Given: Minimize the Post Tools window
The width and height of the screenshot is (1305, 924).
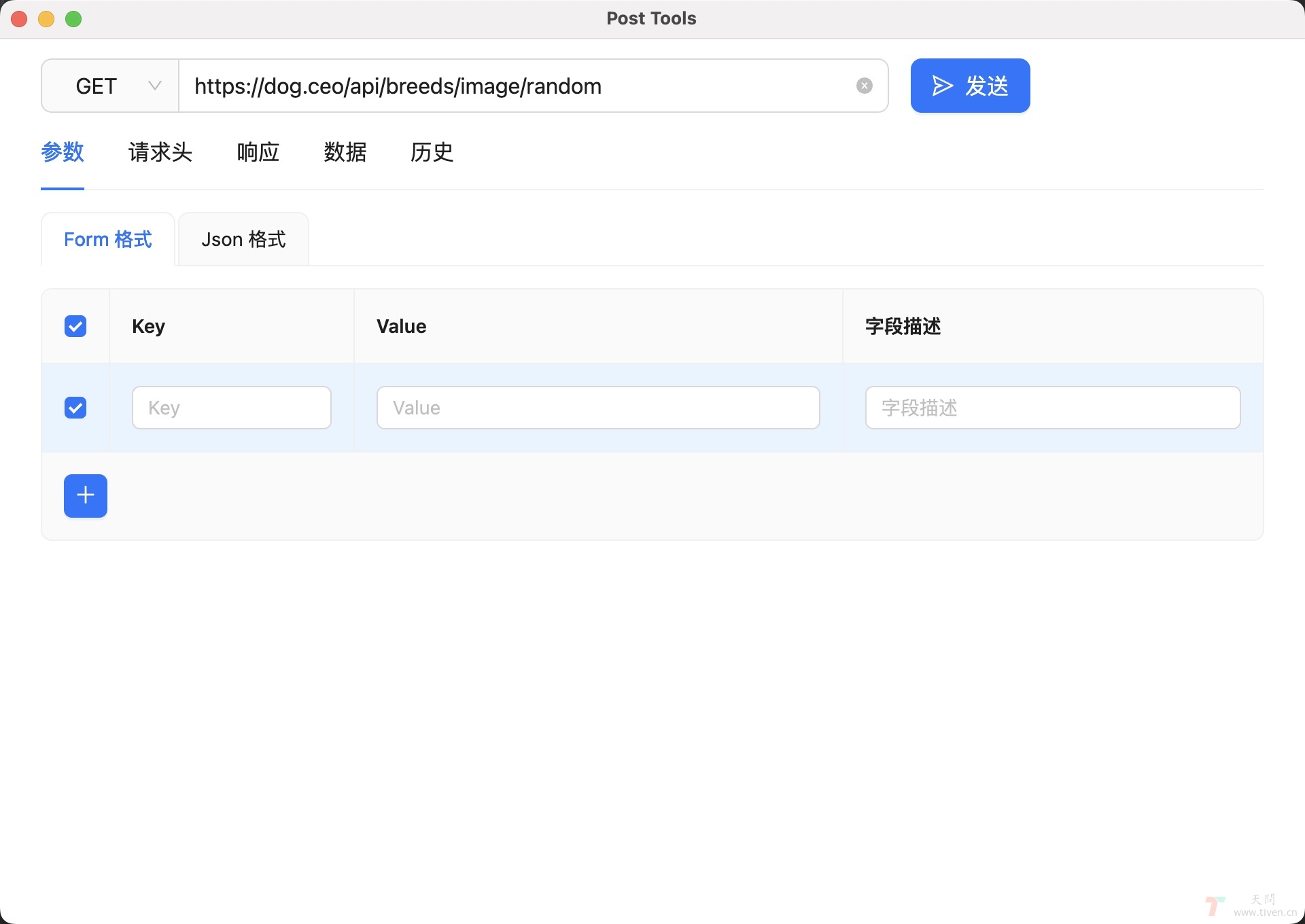Looking at the screenshot, I should coord(46,19).
